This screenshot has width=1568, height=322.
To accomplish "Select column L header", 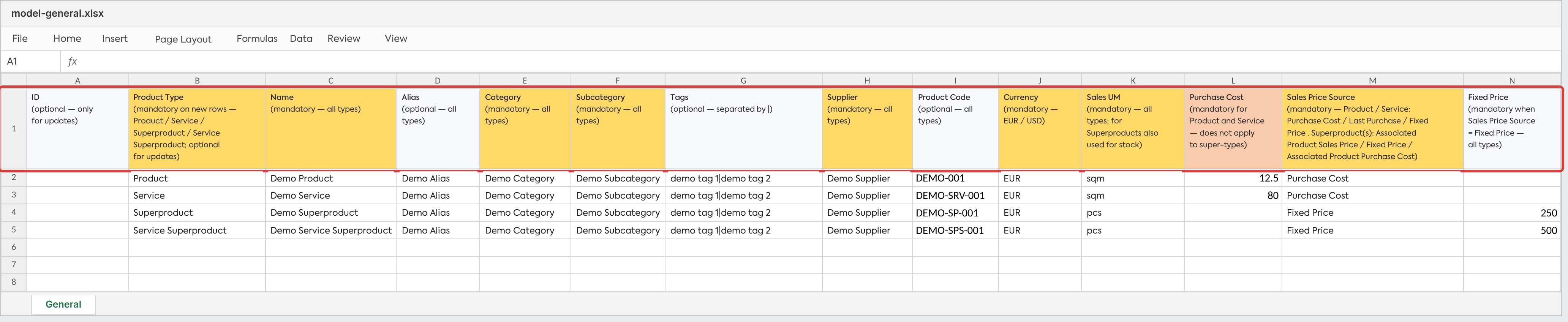I will (1233, 80).
